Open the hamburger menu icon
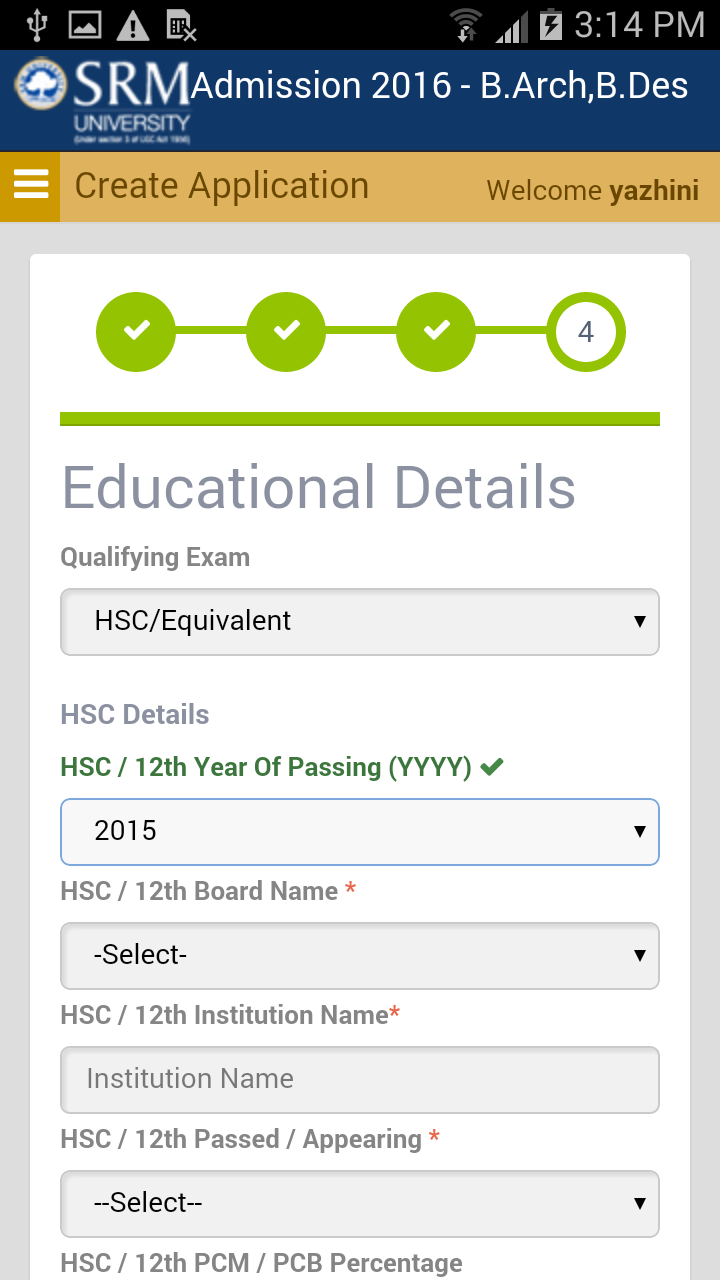 coord(30,185)
